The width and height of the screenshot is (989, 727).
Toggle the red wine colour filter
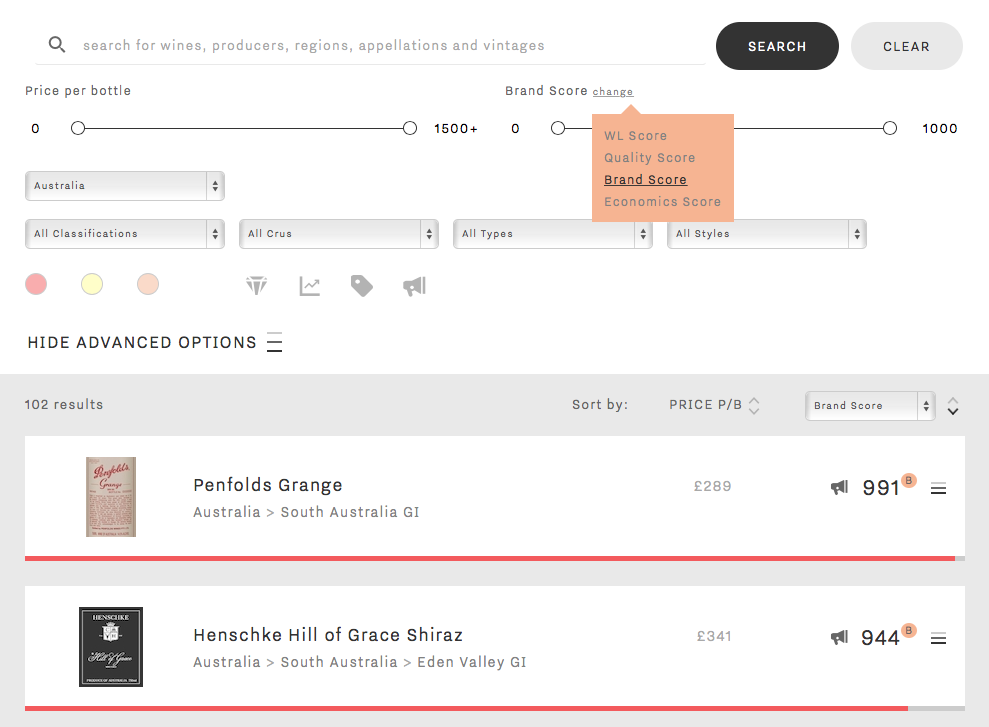pyautogui.click(x=36, y=284)
